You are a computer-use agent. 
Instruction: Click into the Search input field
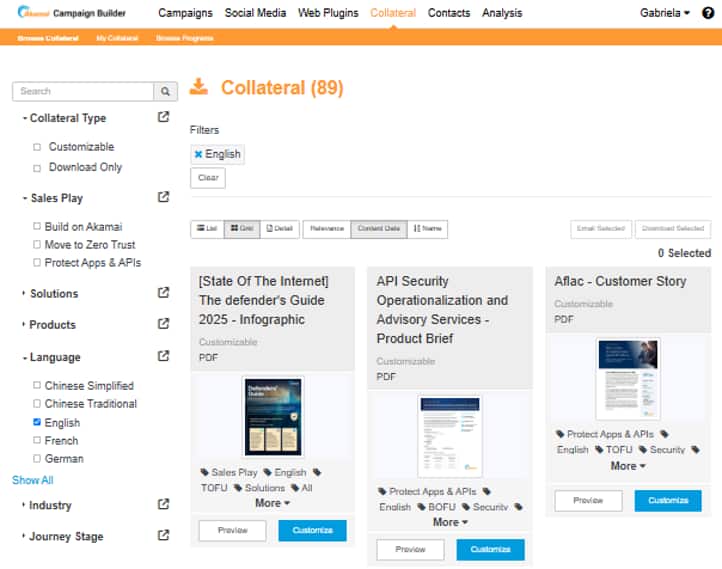[83, 92]
